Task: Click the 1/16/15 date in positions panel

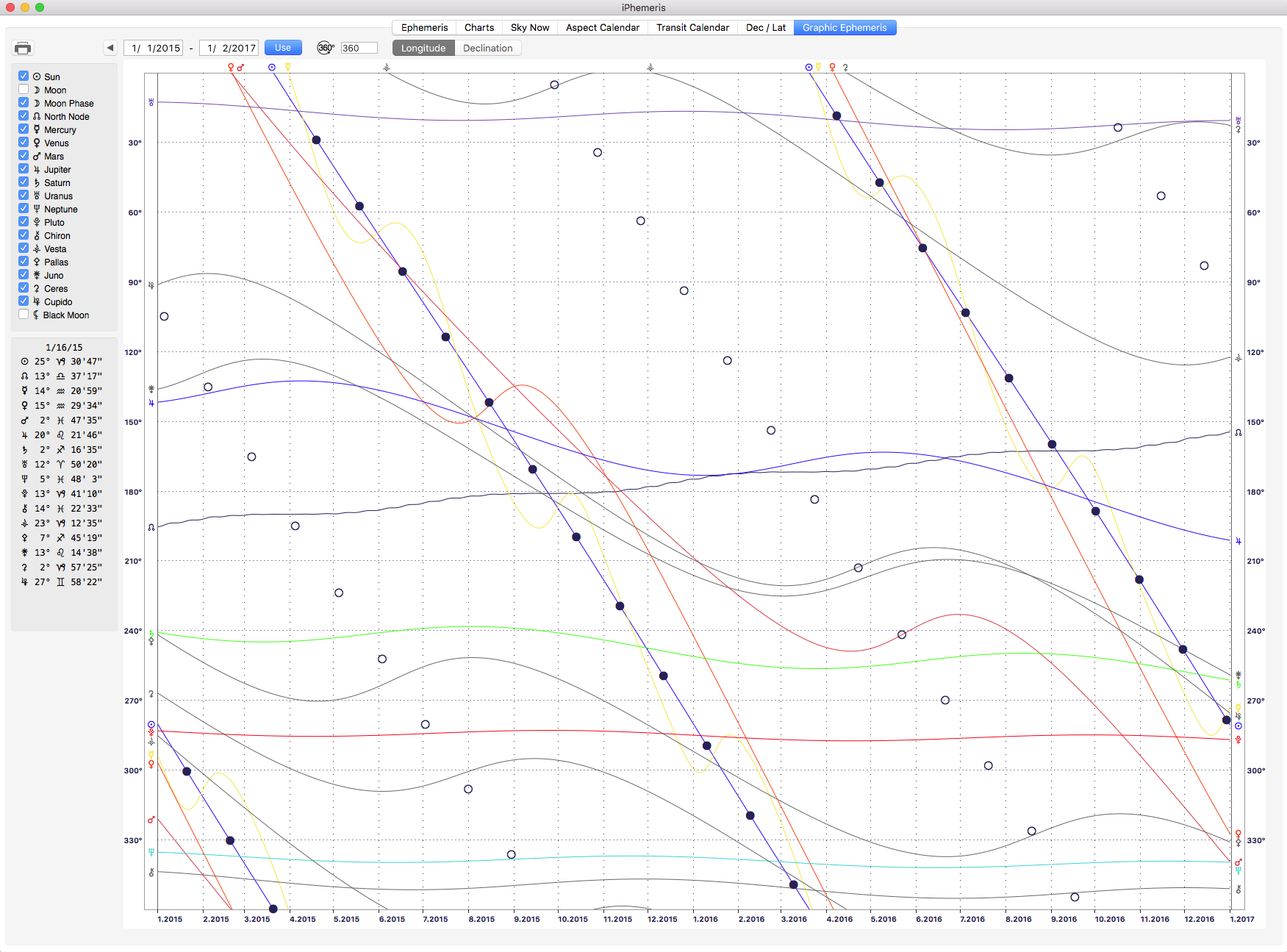Action: coord(64,347)
